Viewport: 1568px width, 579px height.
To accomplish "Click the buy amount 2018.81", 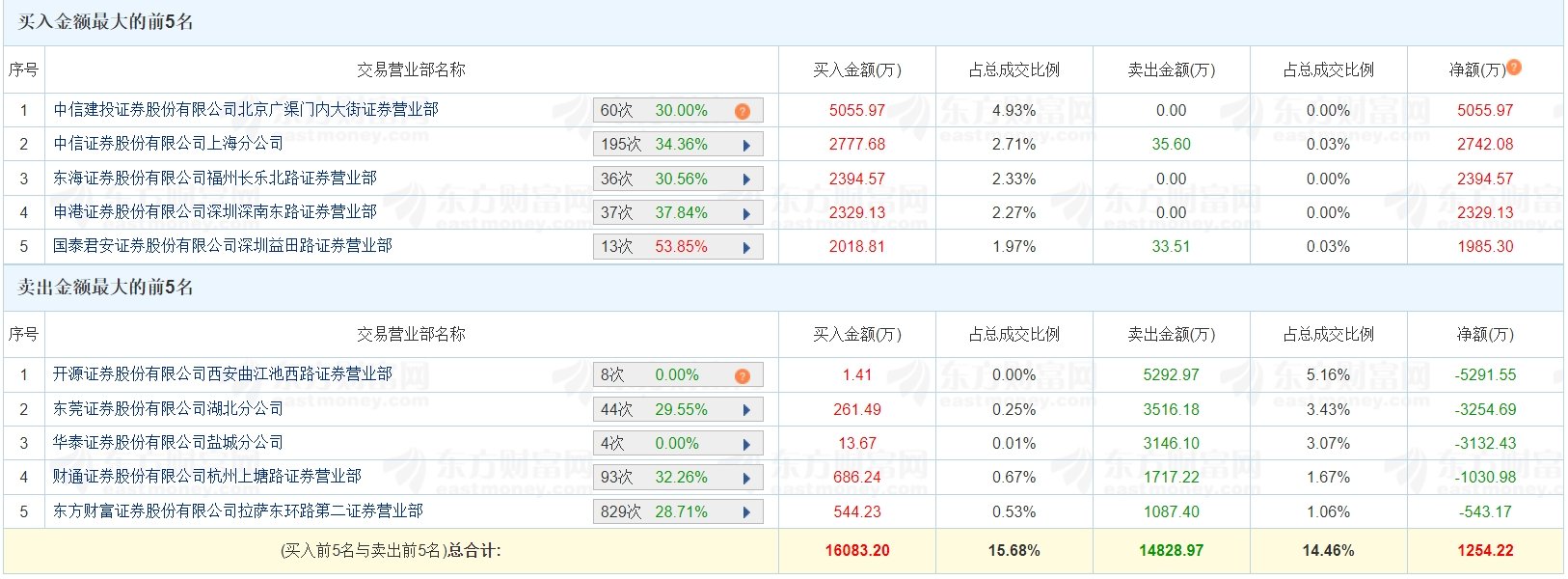I will (x=857, y=246).
